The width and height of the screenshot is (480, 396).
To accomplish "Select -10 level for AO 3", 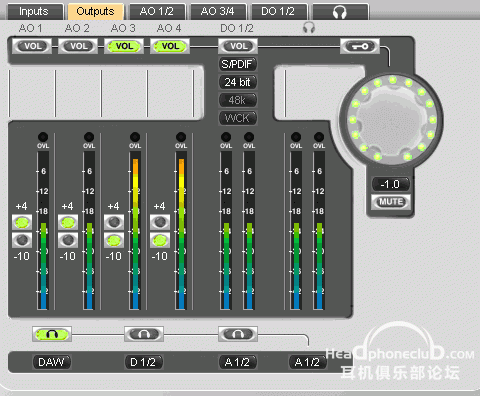I will click(114, 240).
